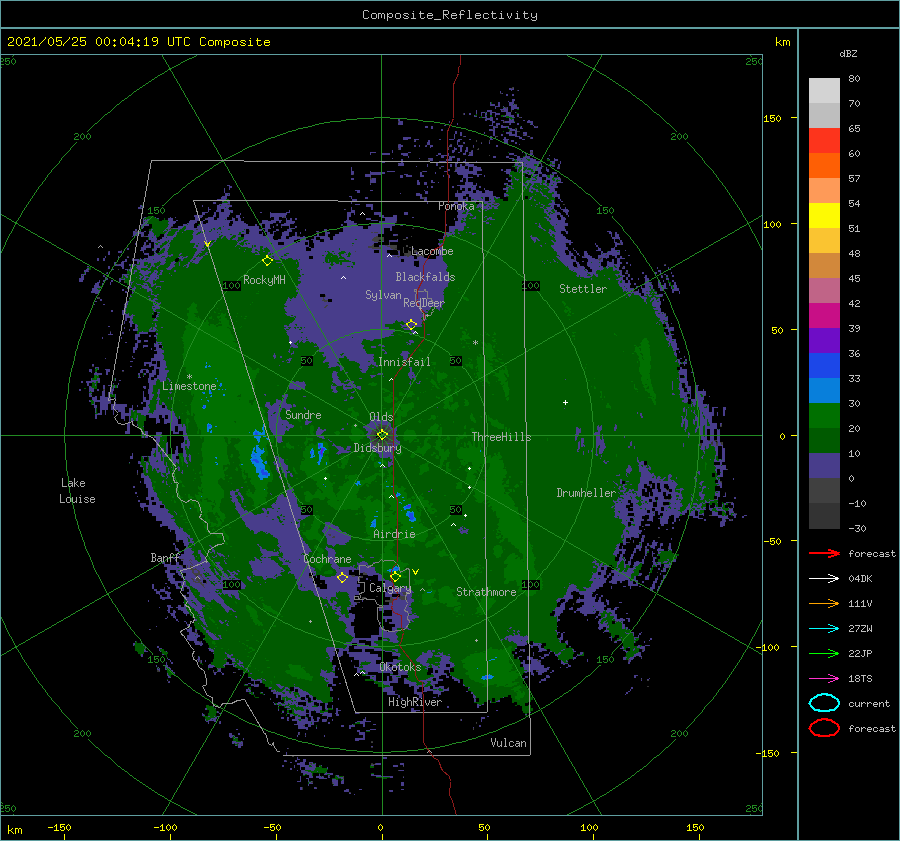
Task: Click the Innisfail label
Action: point(404,362)
